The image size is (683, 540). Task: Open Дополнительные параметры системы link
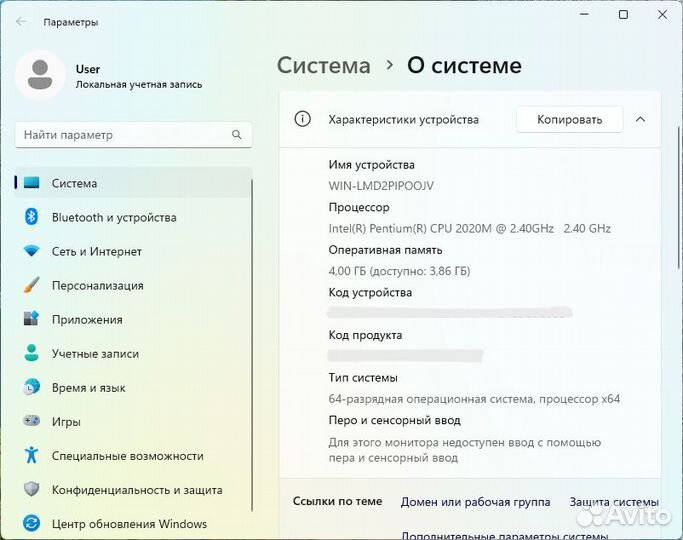504,535
